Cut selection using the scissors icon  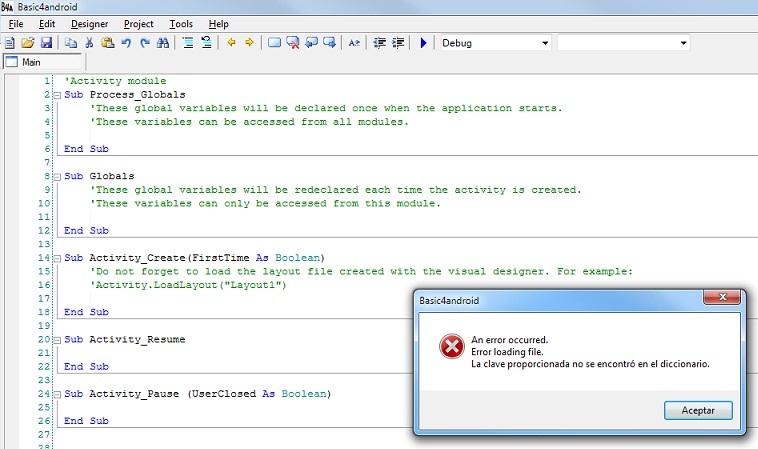(x=89, y=43)
